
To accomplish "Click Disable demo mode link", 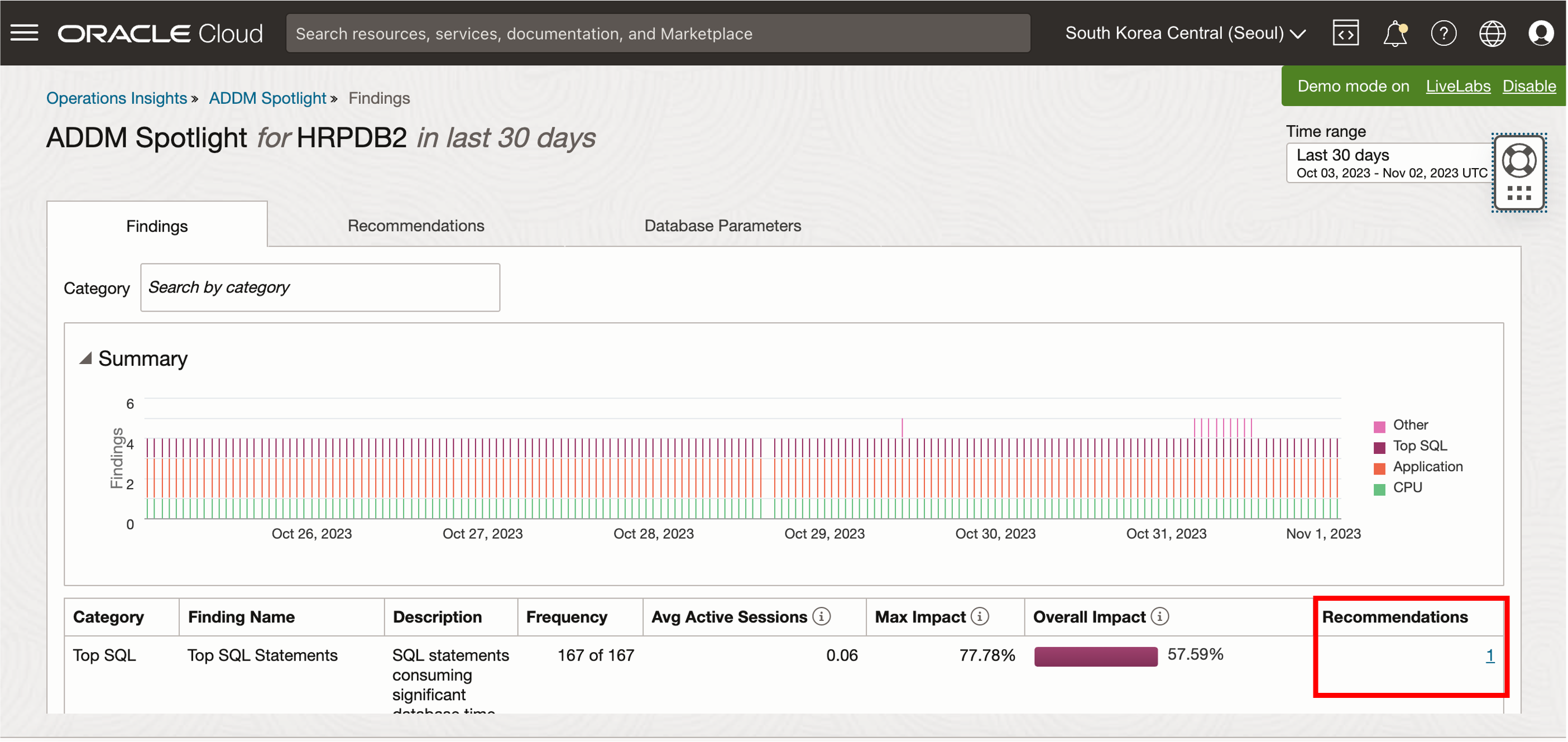I will tap(1528, 87).
